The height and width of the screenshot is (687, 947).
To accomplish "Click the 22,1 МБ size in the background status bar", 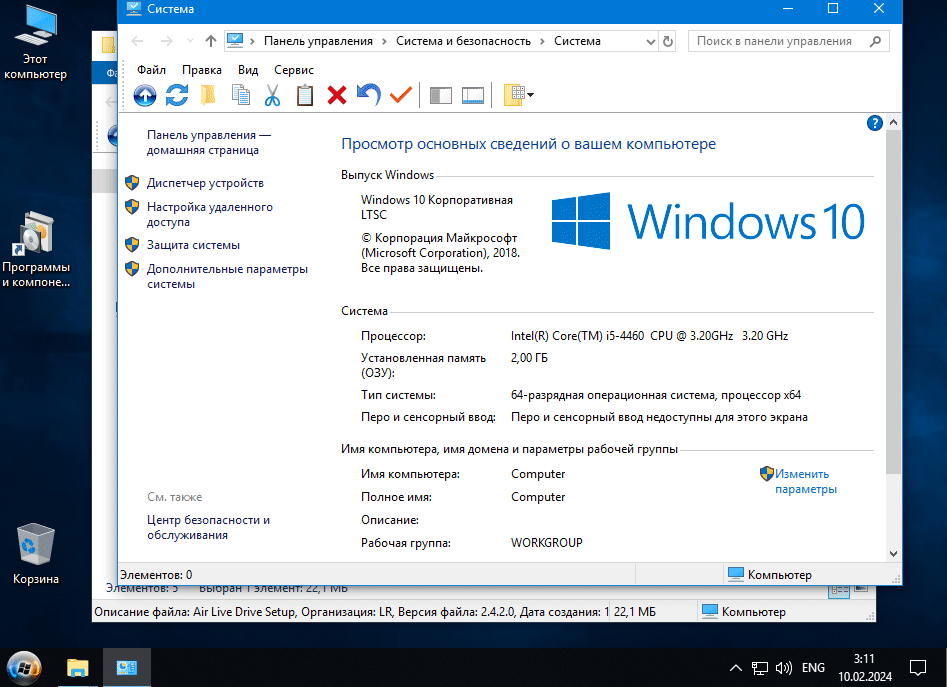I will click(634, 612).
